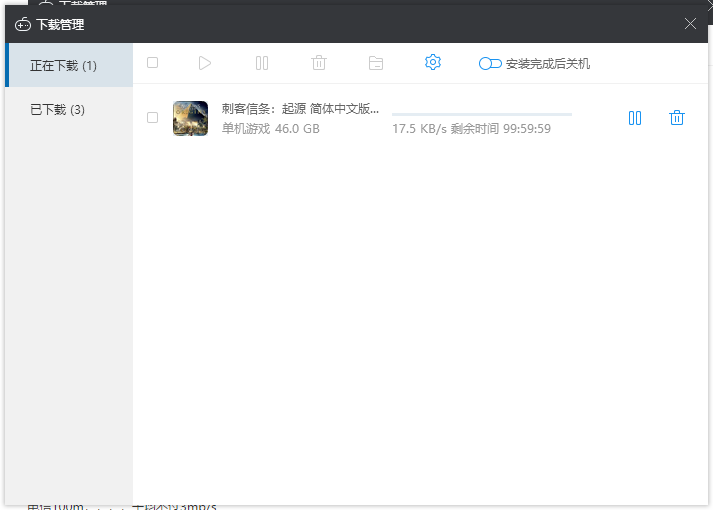Click the toolbar start download play icon

coord(205,63)
